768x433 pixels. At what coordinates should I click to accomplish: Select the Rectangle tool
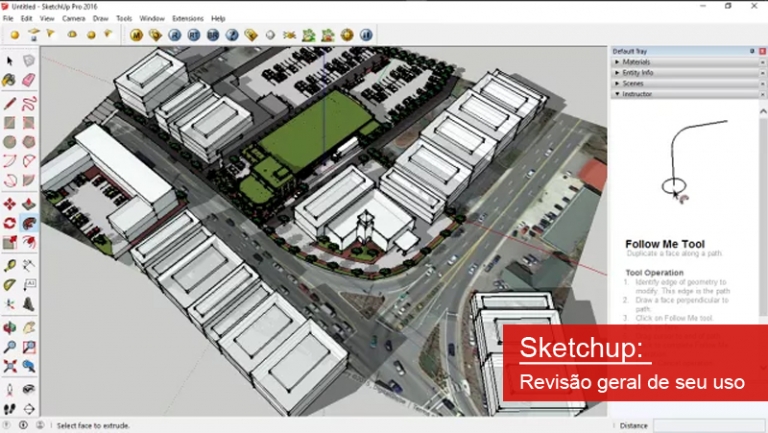[10, 123]
